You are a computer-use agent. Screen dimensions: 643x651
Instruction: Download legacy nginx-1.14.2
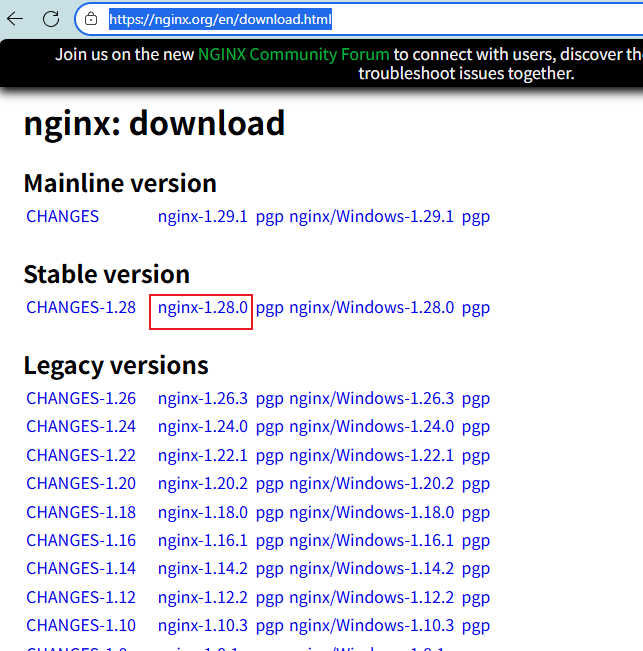pos(203,568)
